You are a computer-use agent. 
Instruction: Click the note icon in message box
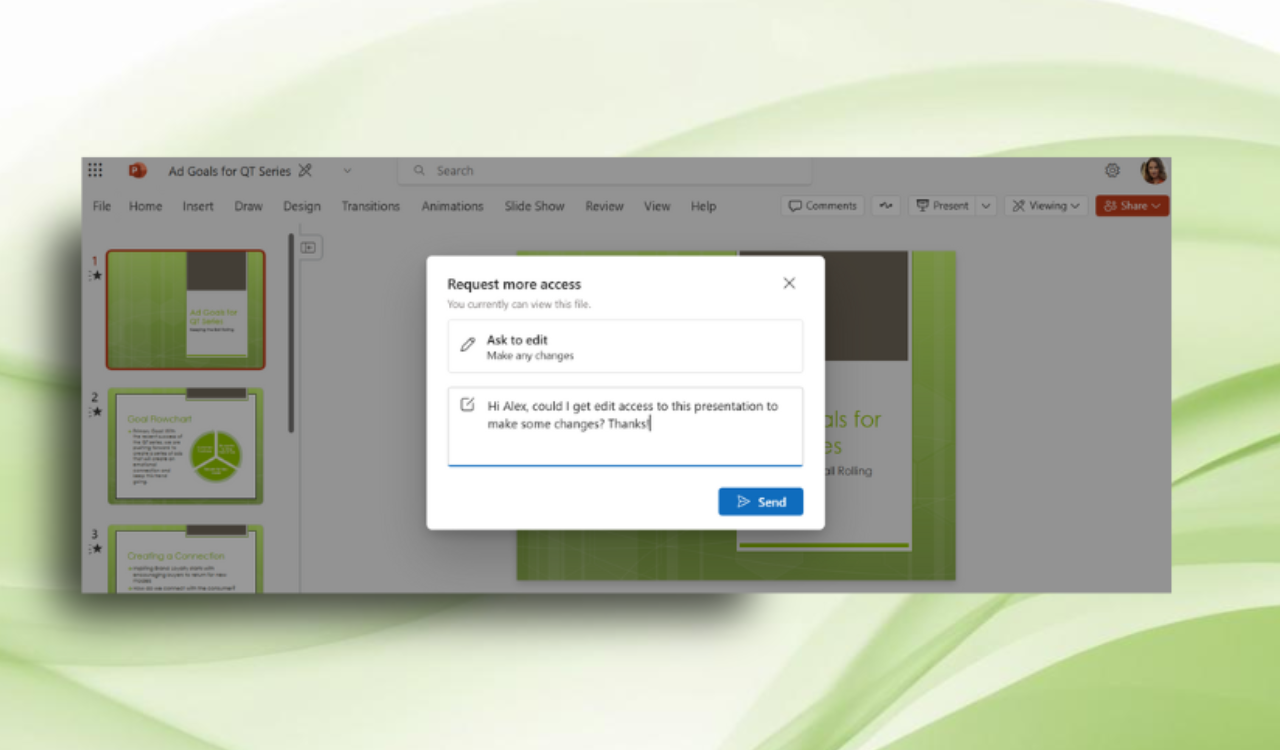click(467, 405)
